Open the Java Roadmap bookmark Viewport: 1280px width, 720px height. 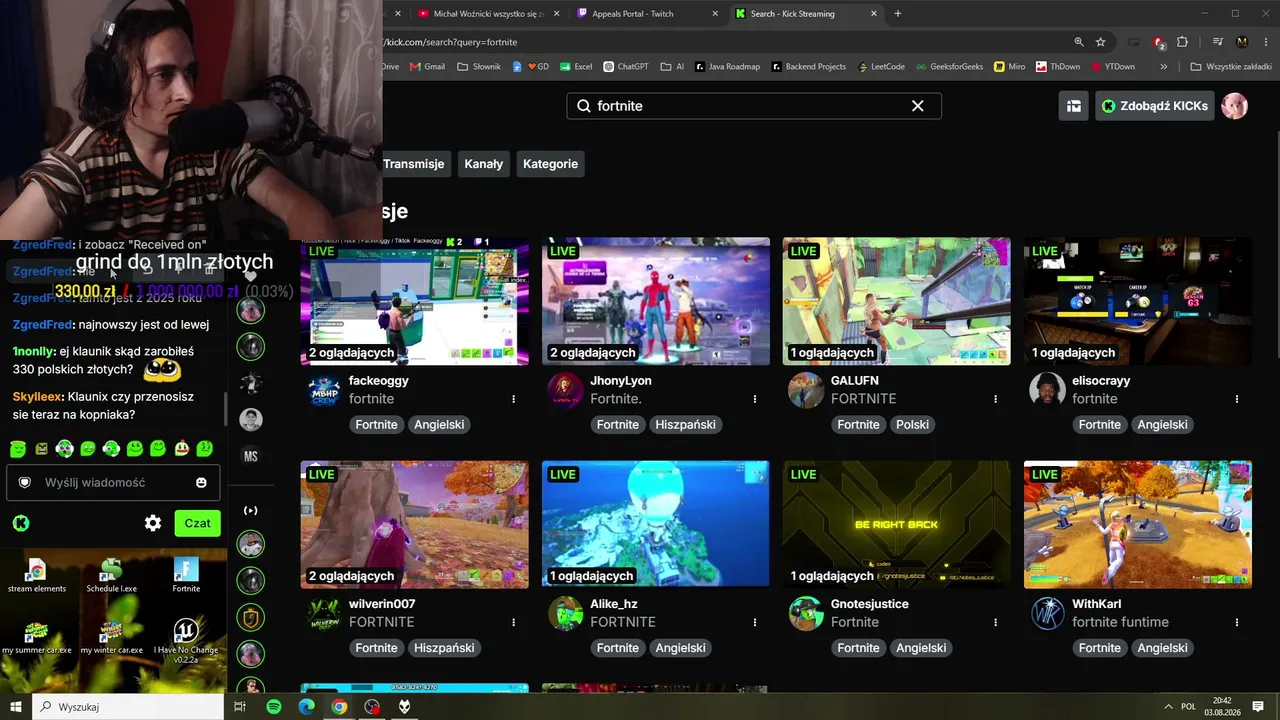[726, 67]
